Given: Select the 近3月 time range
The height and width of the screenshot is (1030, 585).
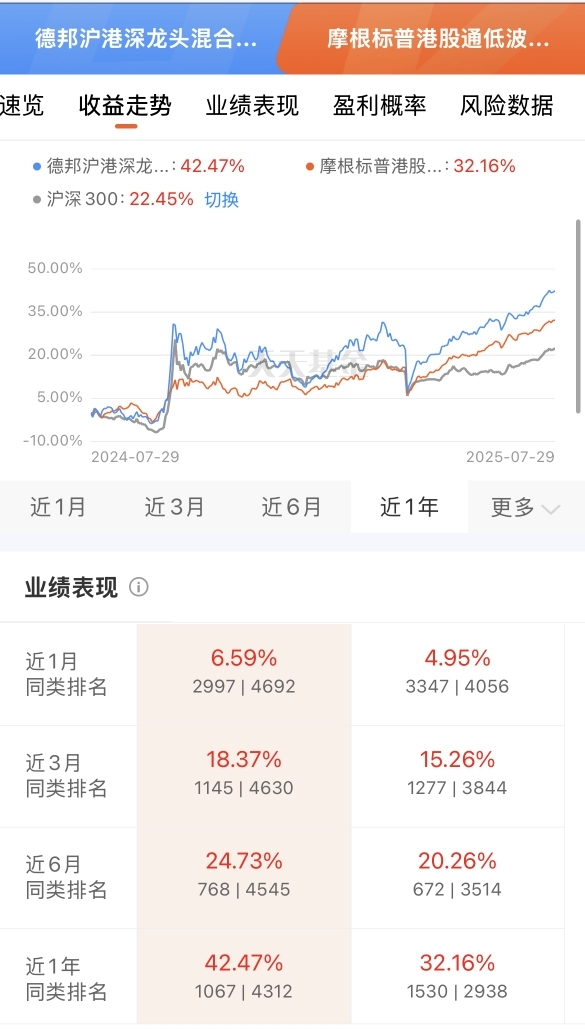Looking at the screenshot, I should coord(174,507).
